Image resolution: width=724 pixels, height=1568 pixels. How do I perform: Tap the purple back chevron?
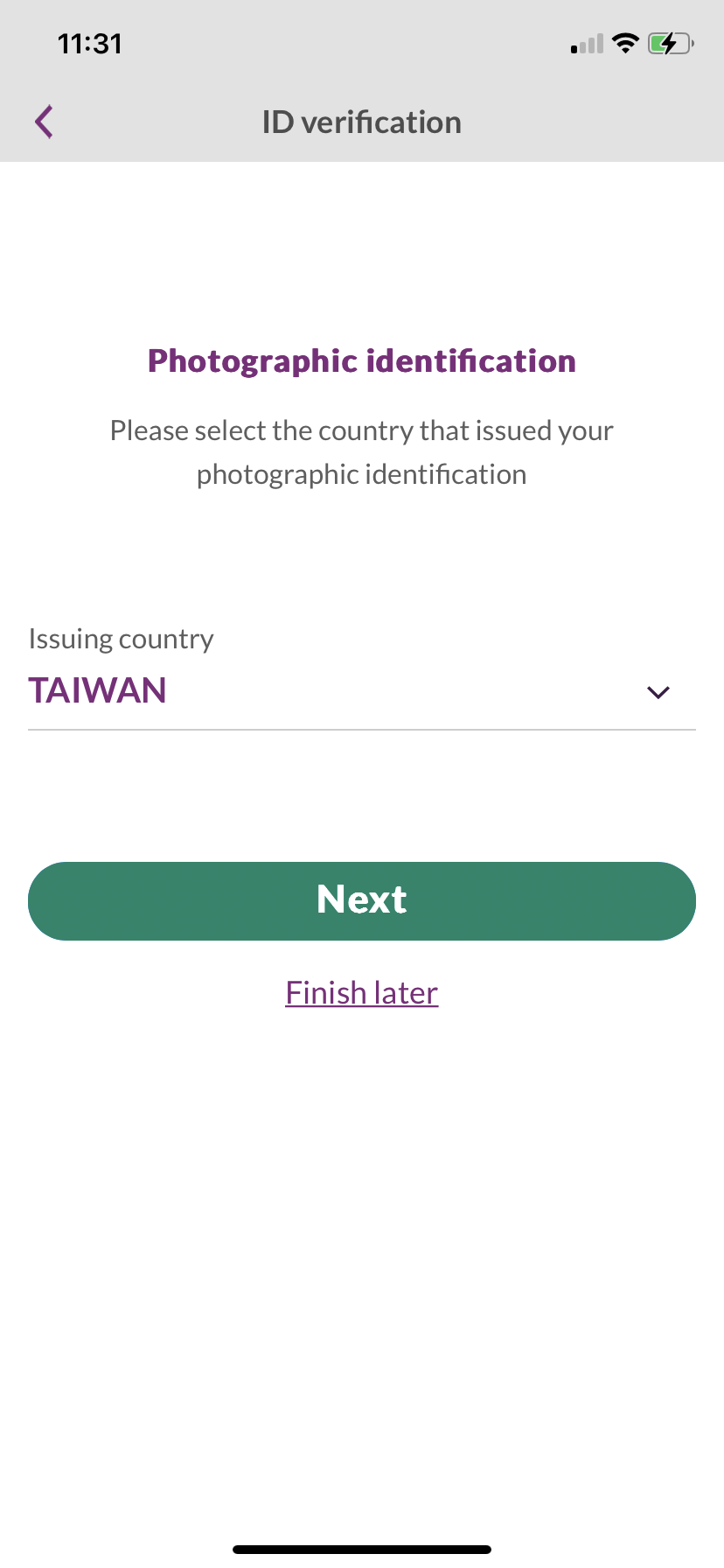click(x=45, y=122)
